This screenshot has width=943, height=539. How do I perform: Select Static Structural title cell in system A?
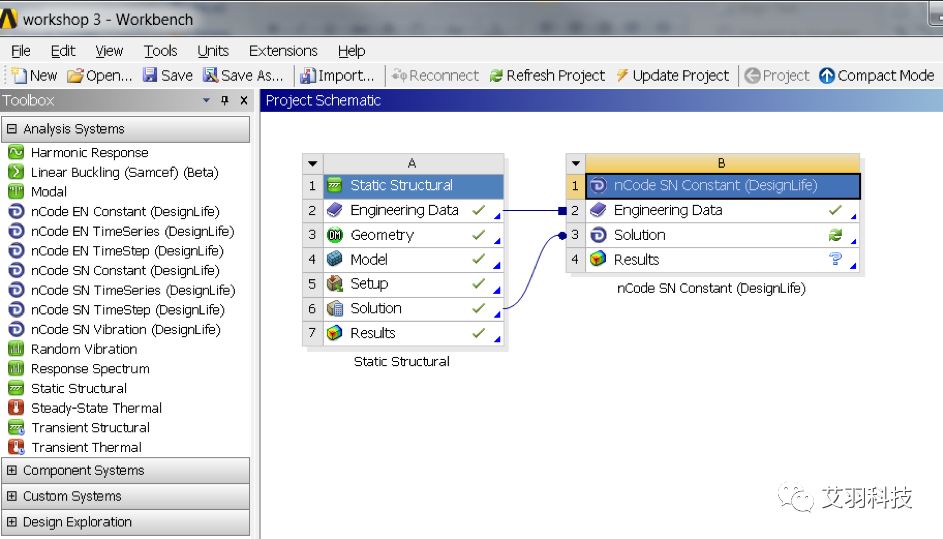414,185
